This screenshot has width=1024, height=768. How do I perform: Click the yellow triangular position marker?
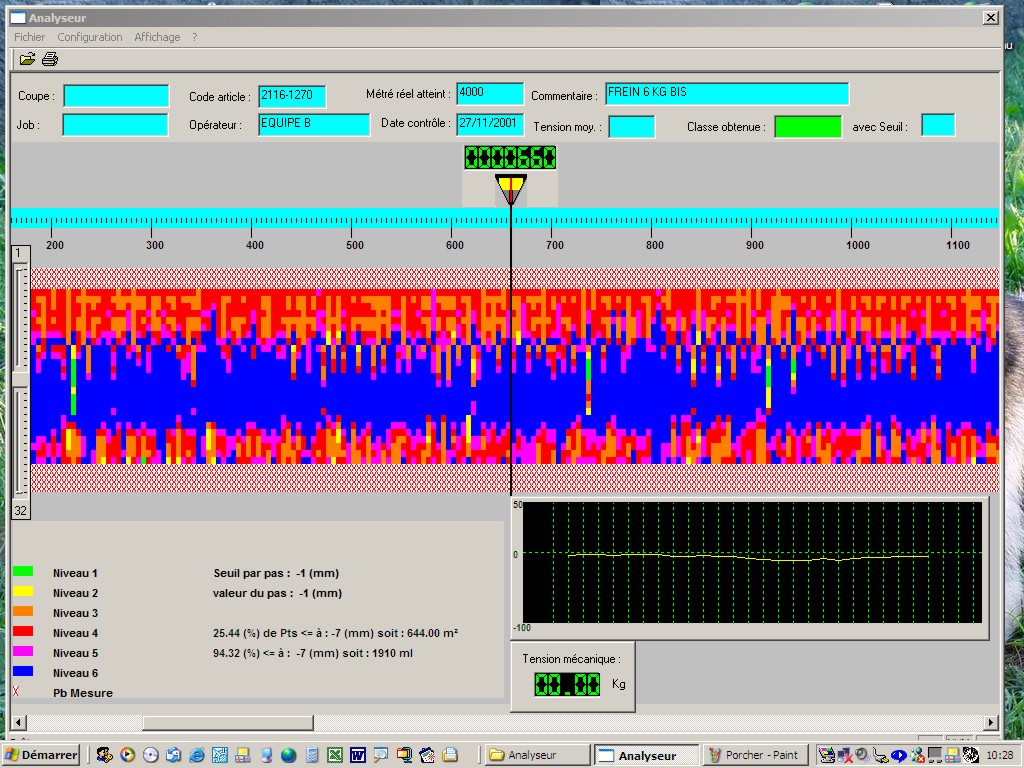pyautogui.click(x=510, y=187)
